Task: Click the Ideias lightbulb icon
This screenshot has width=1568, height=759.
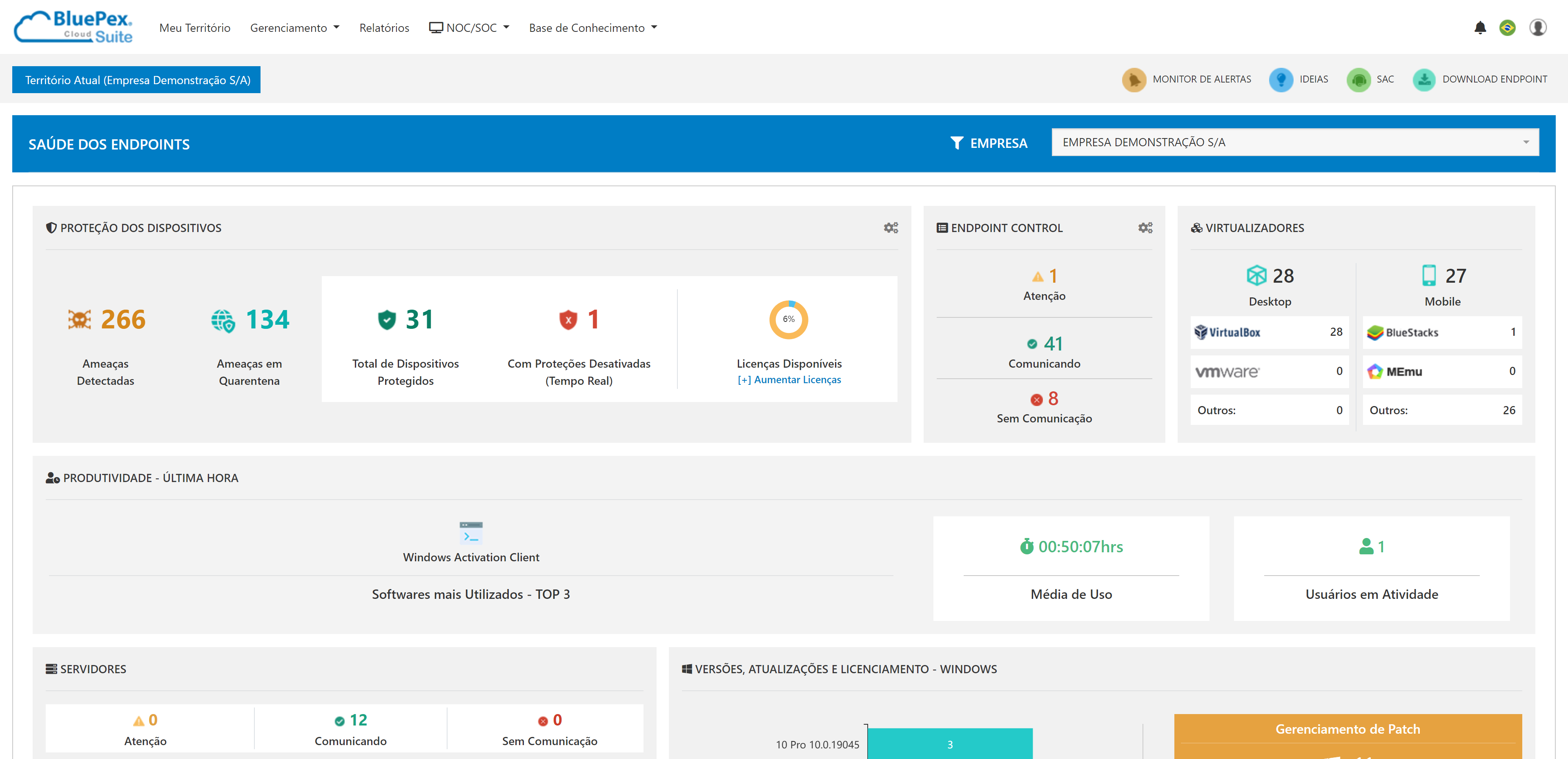Action: [1281, 80]
